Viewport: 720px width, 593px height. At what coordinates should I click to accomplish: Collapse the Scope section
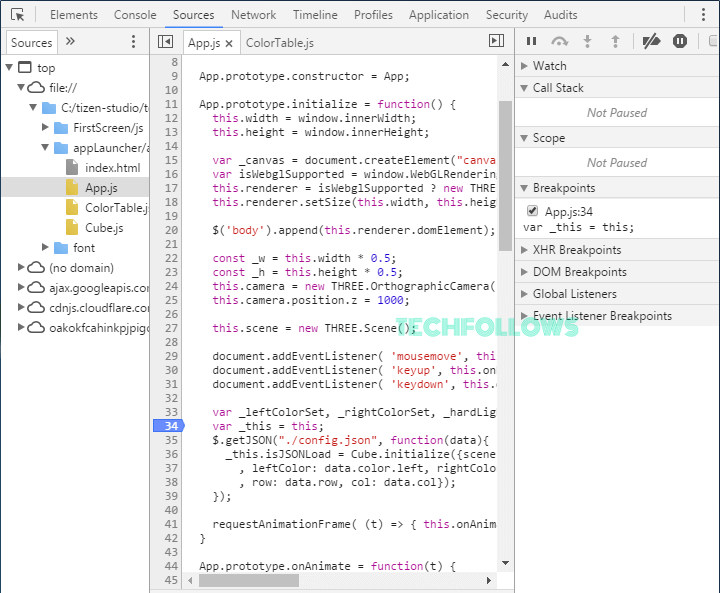(617, 138)
